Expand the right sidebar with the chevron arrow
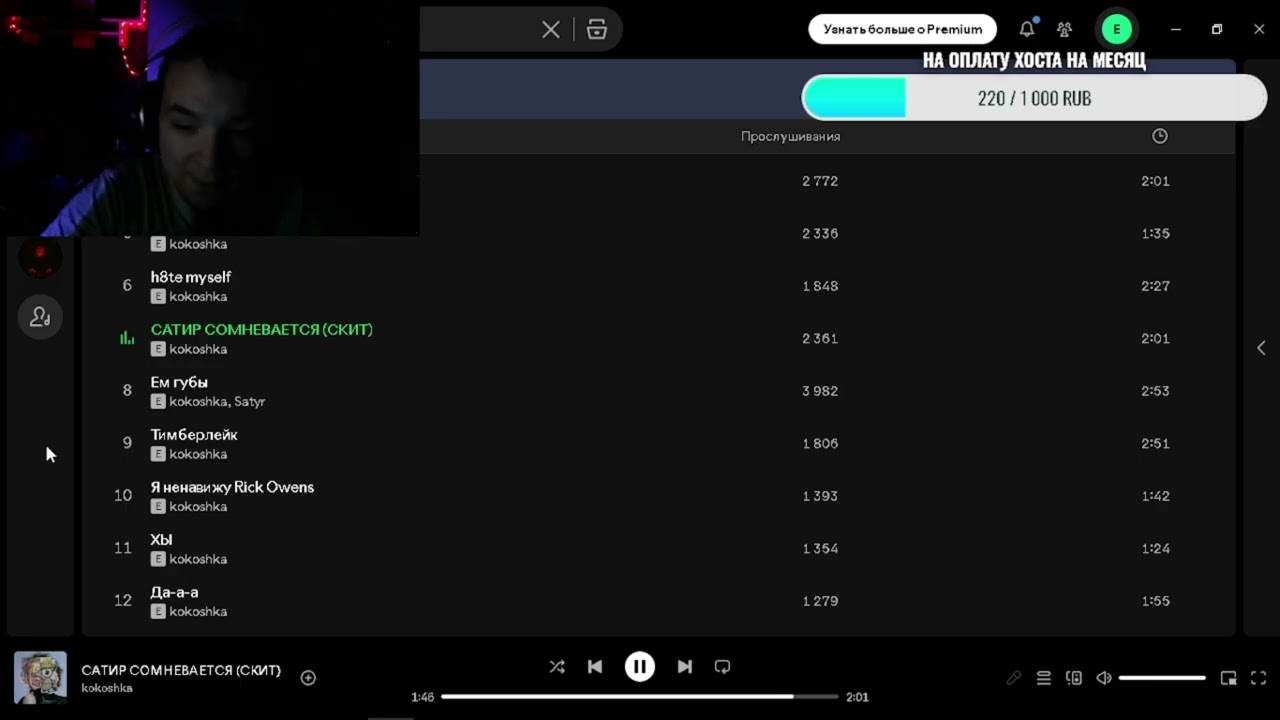1280x720 pixels. tap(1261, 348)
